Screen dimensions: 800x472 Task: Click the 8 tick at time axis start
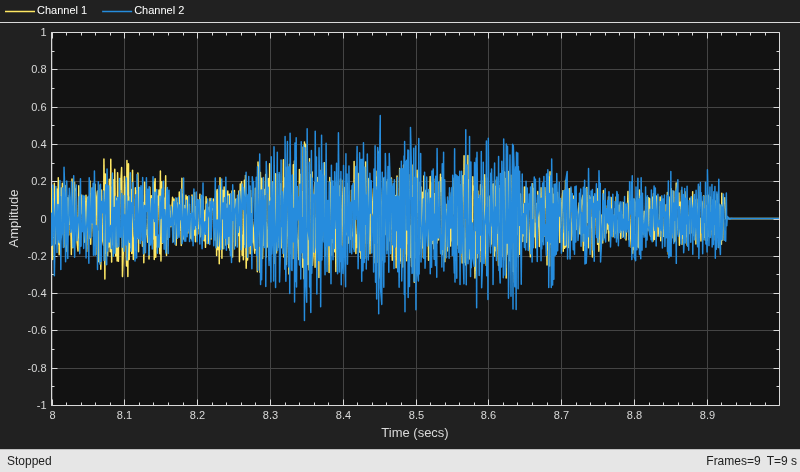[x=52, y=415]
